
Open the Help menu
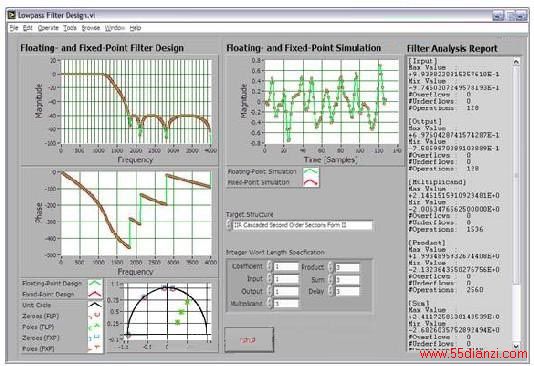[135, 28]
